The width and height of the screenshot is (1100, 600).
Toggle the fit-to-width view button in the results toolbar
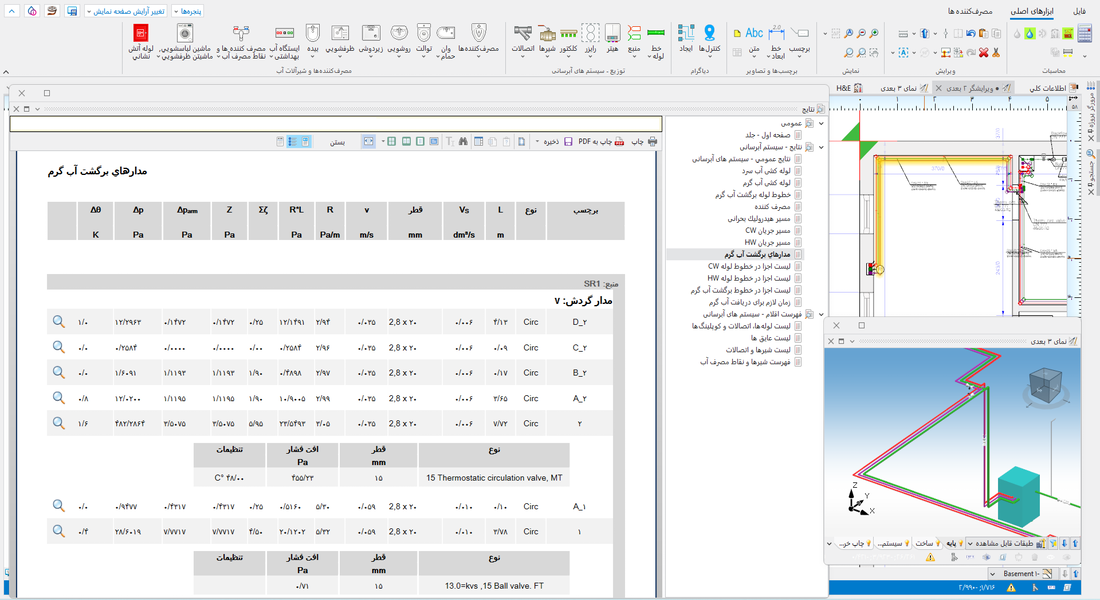(x=368, y=141)
